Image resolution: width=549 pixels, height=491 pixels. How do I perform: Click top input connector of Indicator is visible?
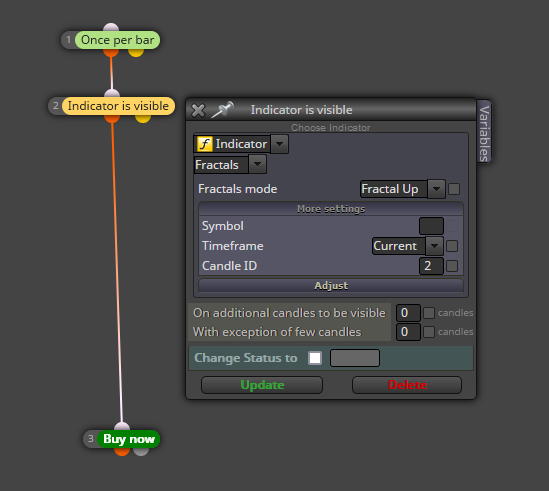tap(112, 93)
